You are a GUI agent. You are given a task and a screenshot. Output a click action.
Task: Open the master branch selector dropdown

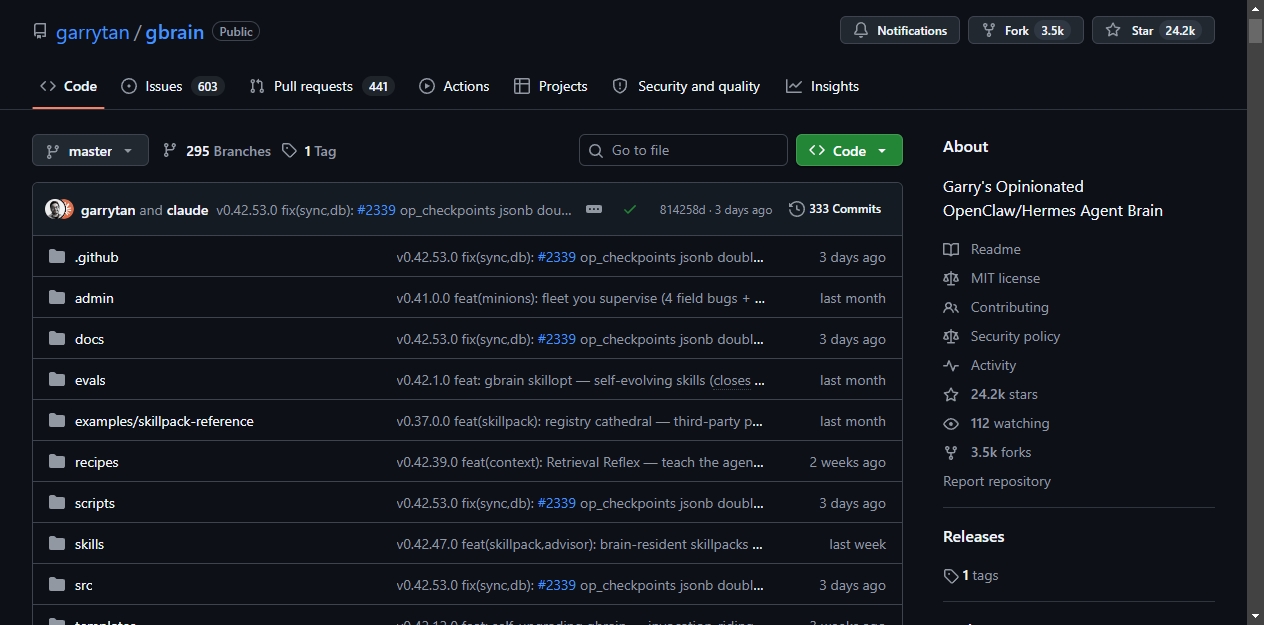point(90,150)
